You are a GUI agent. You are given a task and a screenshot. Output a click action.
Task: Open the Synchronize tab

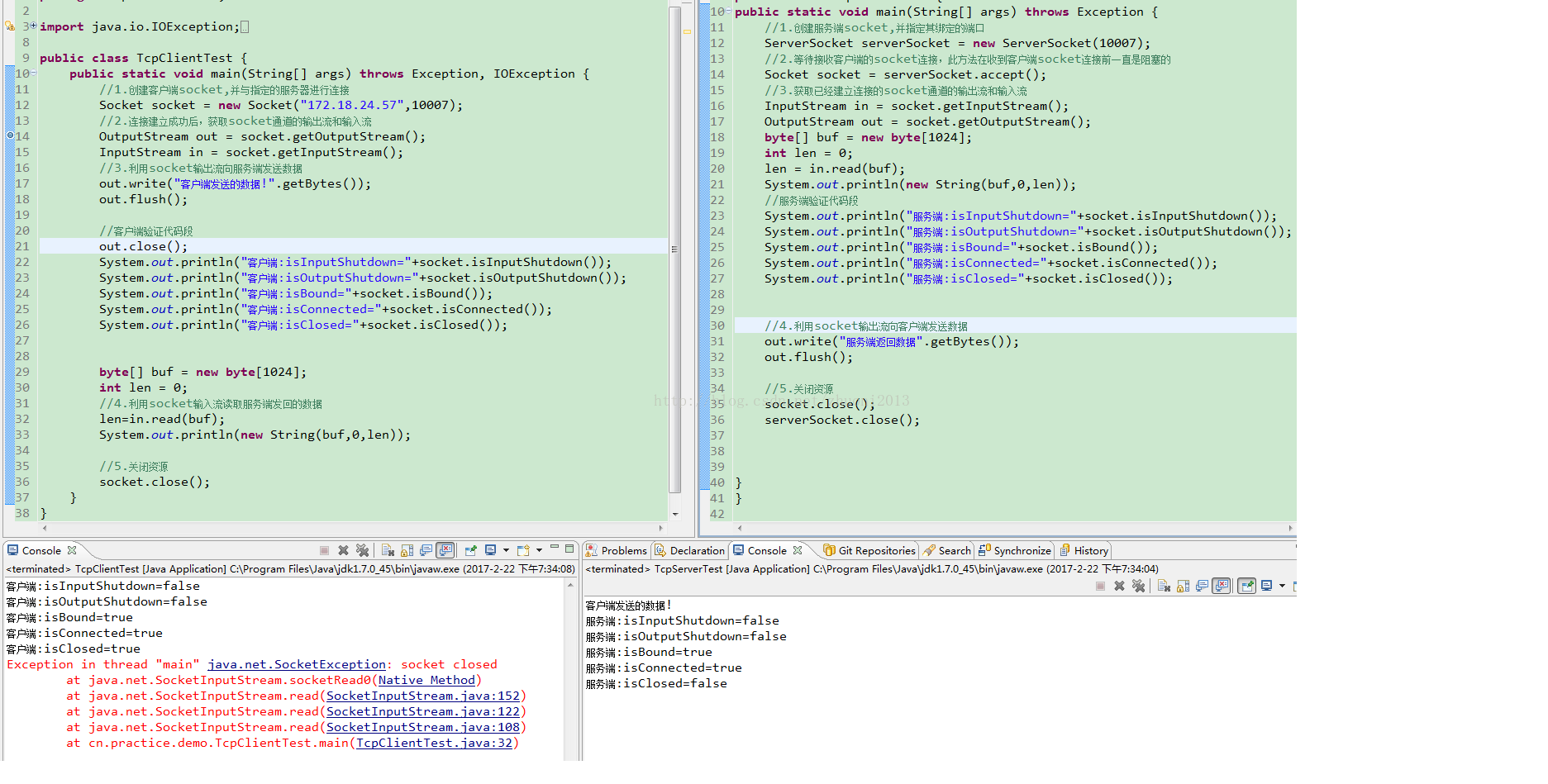[1015, 550]
